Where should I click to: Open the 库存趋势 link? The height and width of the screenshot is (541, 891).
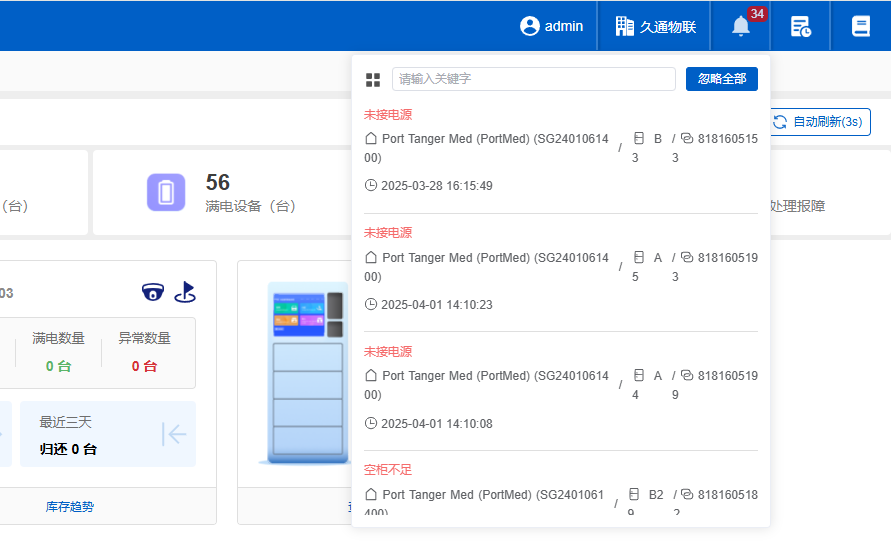(70, 507)
